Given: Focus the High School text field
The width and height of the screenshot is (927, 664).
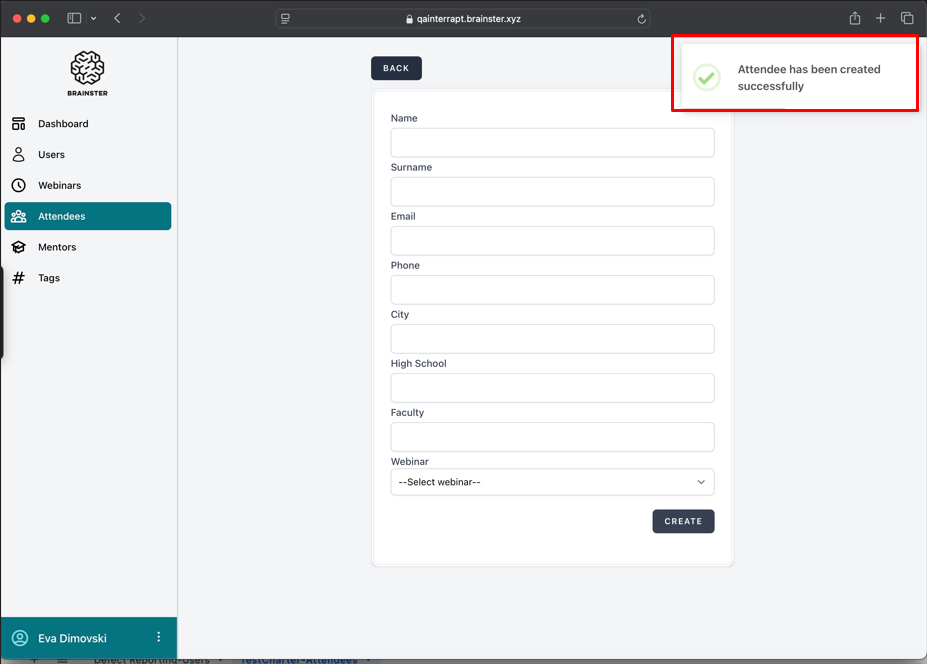Looking at the screenshot, I should [x=552, y=388].
